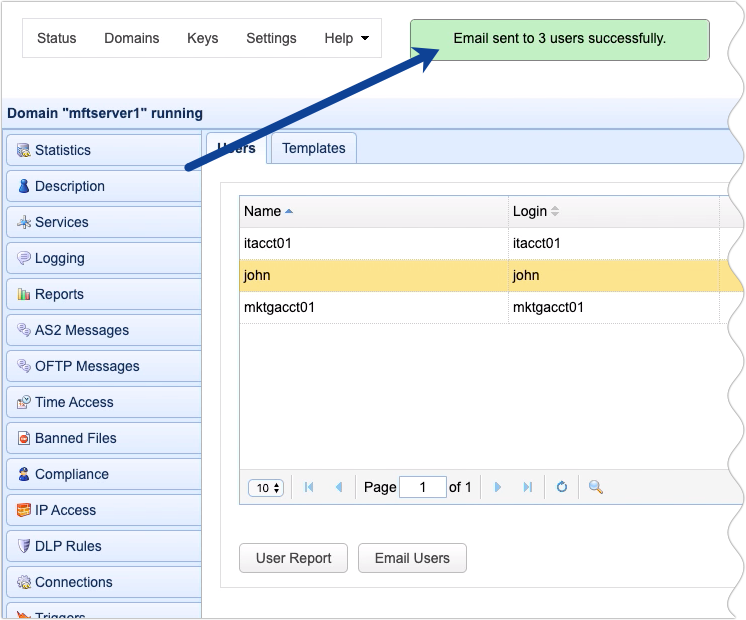Click the magnifier search icon in pager
This screenshot has width=746, height=620.
pyautogui.click(x=595, y=487)
